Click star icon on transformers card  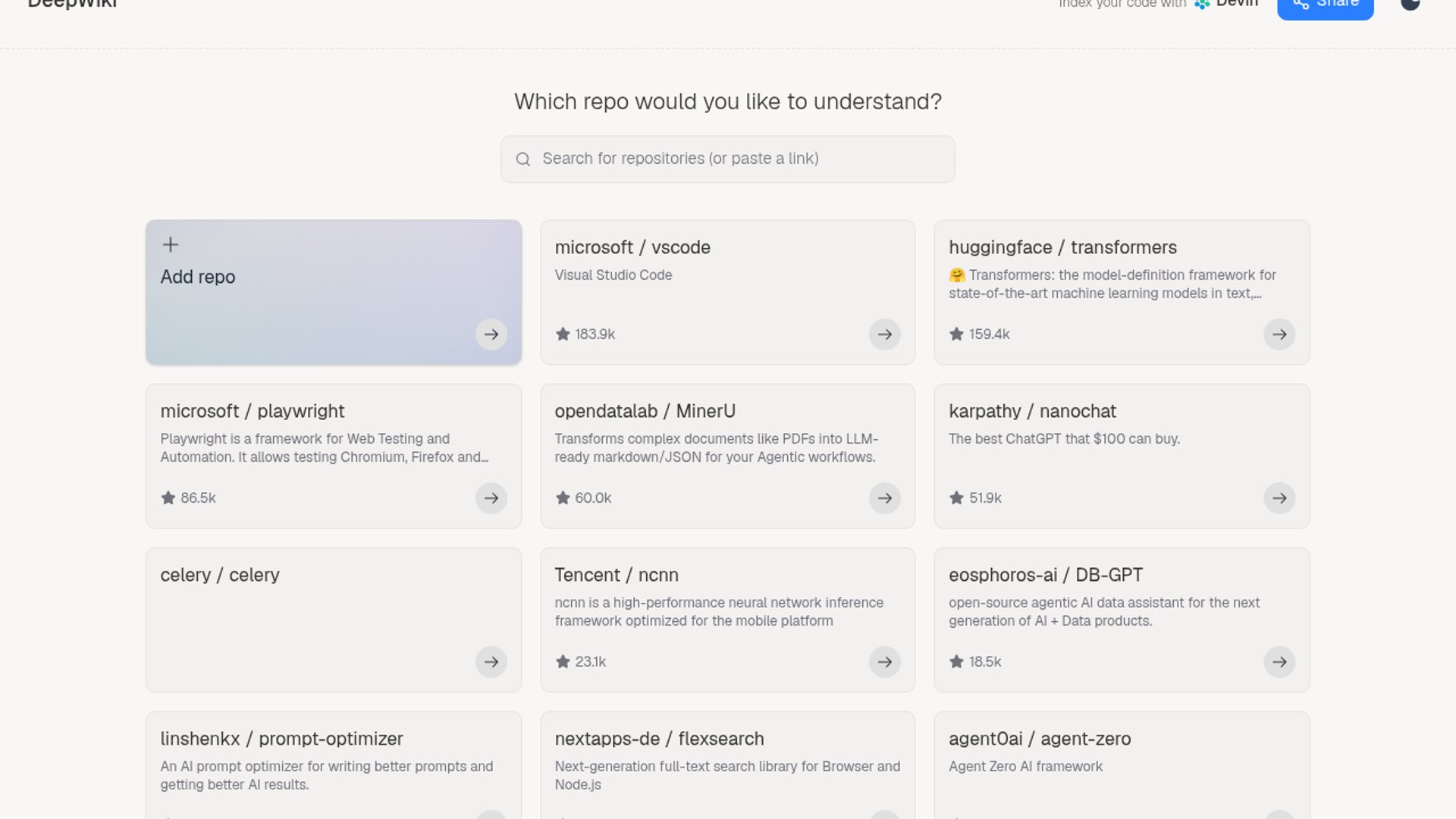[957, 334]
